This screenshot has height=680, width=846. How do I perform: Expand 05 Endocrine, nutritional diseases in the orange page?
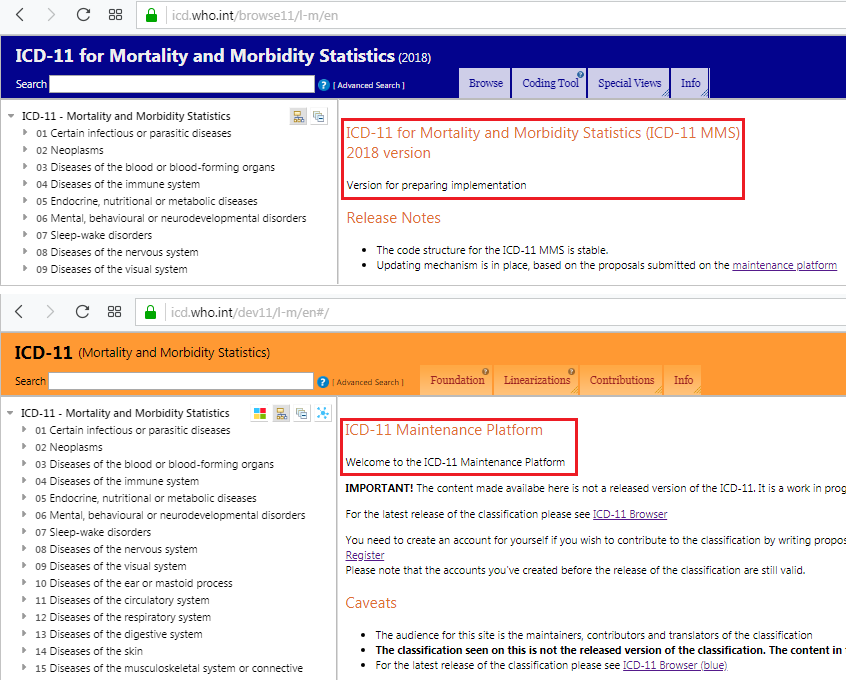point(24,498)
